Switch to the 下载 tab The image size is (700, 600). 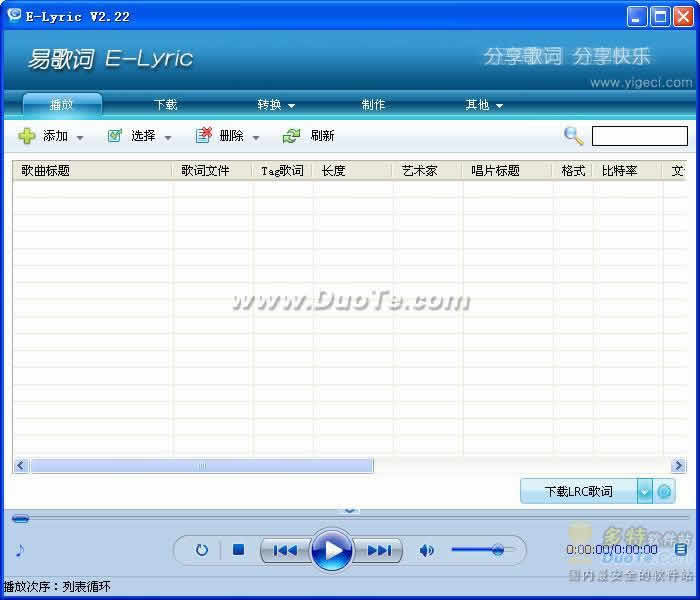tap(166, 105)
